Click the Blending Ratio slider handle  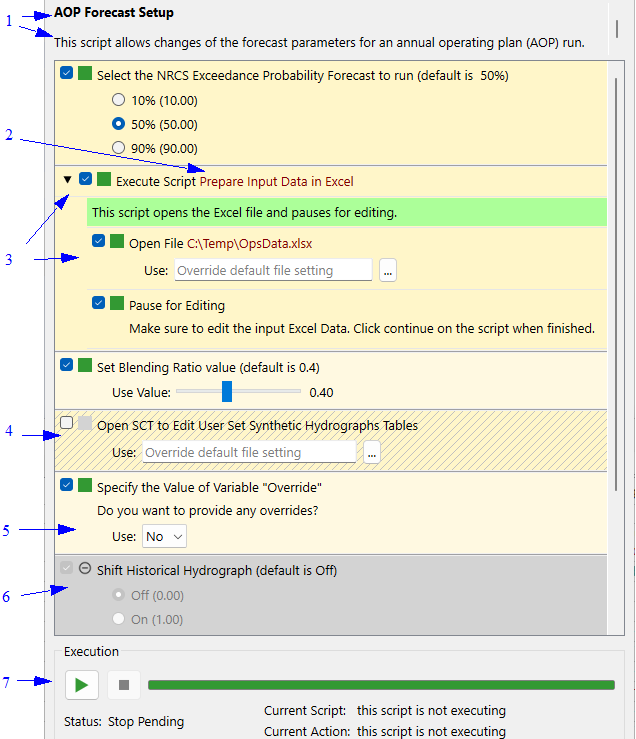pos(227,391)
